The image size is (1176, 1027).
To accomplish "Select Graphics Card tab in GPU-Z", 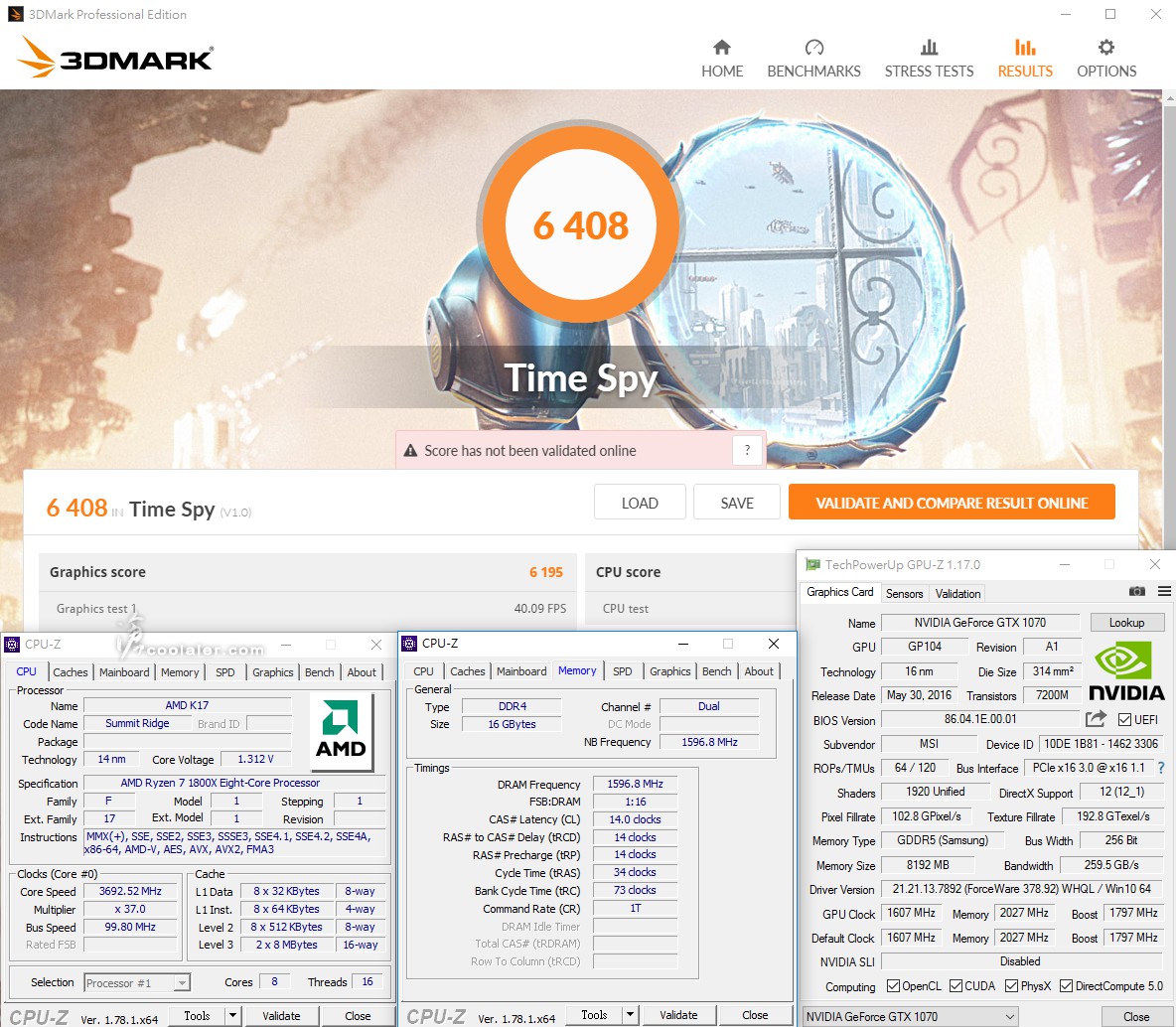I will click(840, 592).
